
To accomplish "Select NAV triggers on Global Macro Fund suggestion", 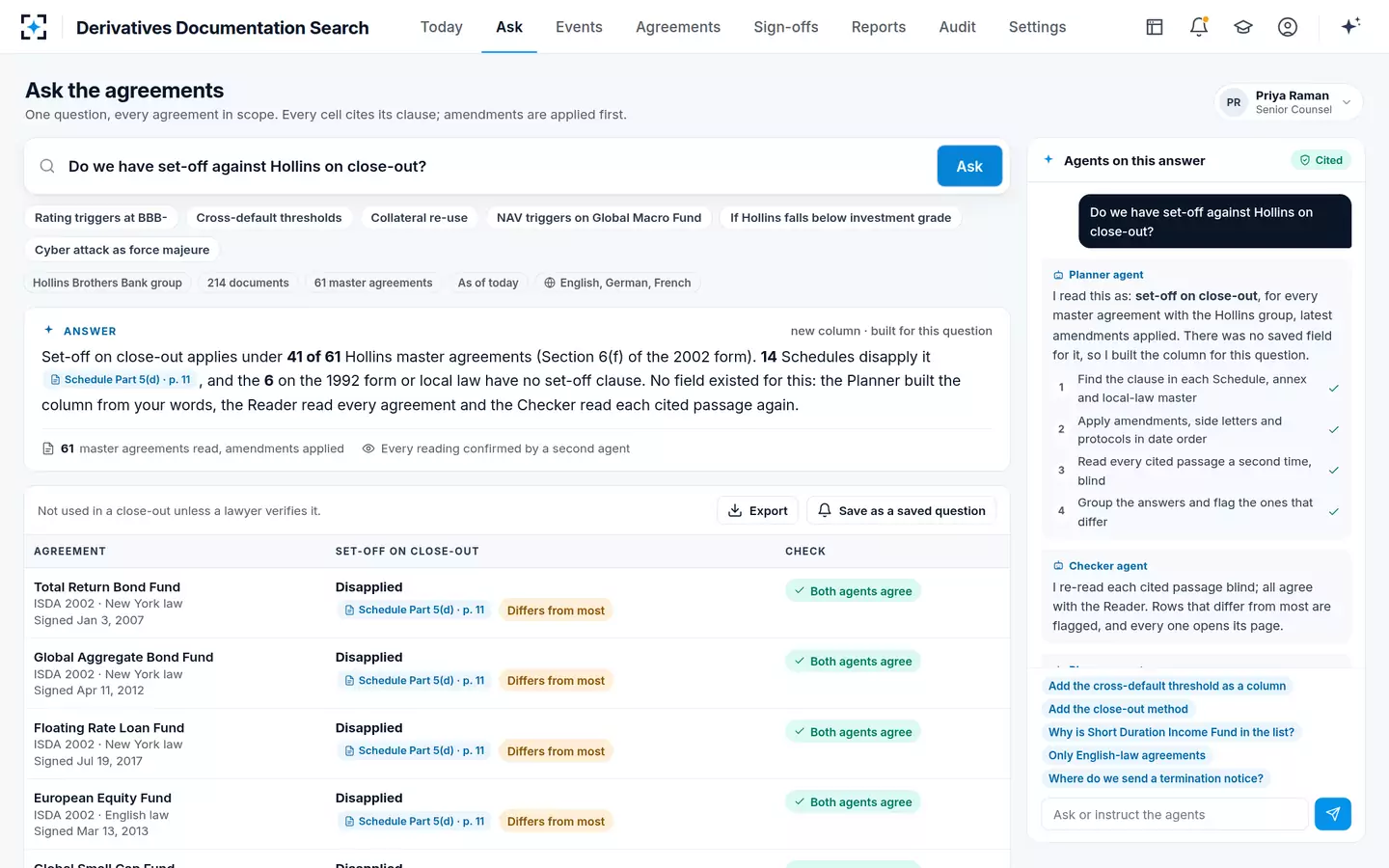I will click(x=599, y=218).
